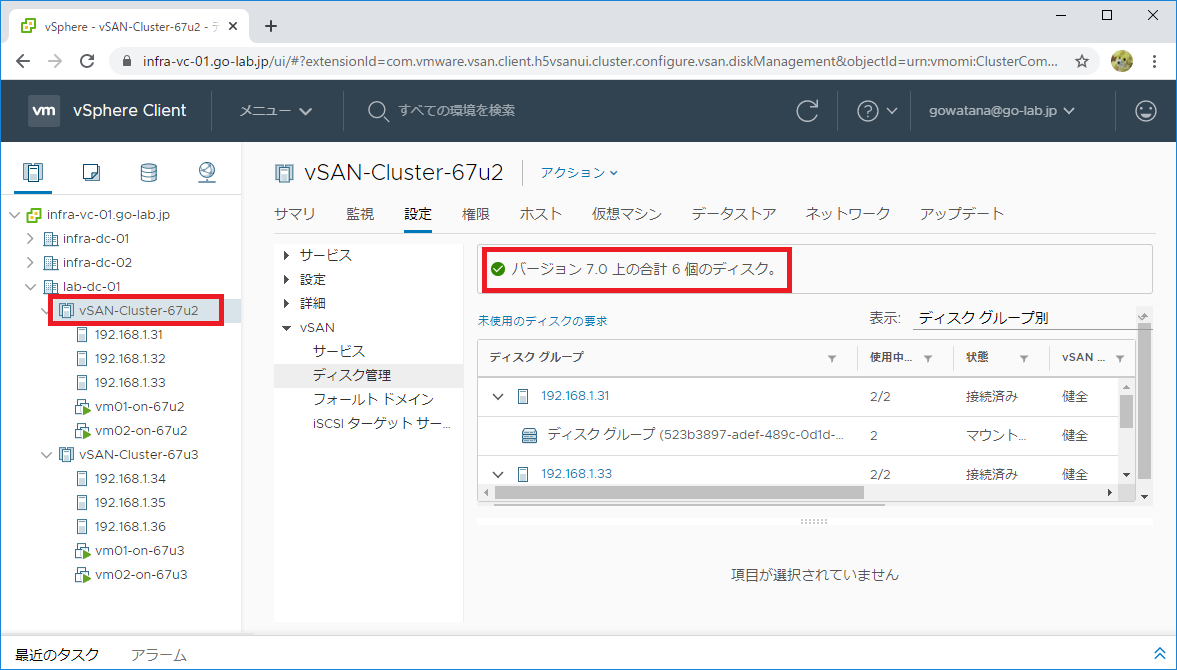Expand infra-dc-01 datacenter node
Screen dimensions: 1177x670
(x=30, y=239)
